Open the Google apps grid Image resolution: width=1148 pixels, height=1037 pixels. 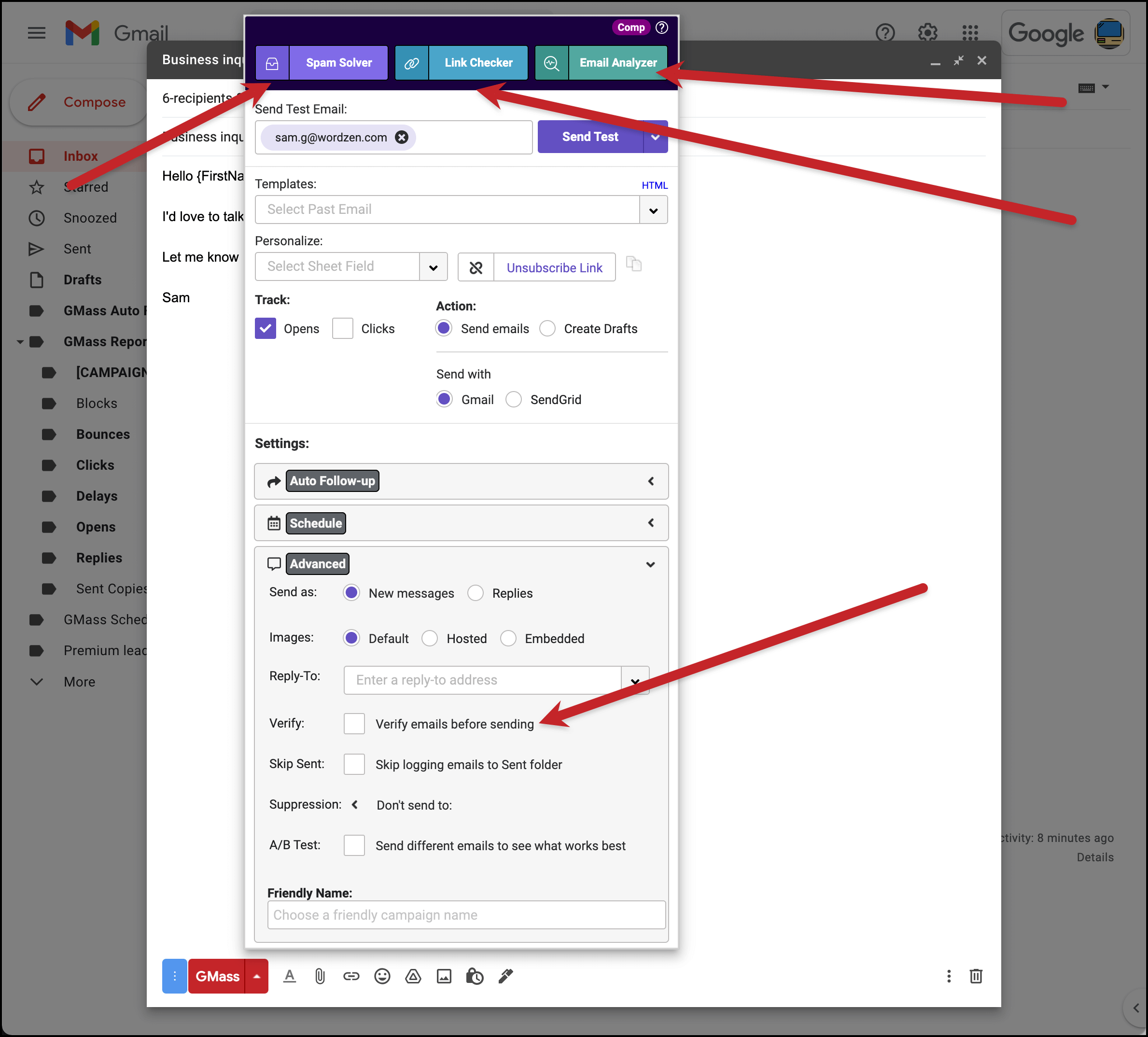(970, 32)
